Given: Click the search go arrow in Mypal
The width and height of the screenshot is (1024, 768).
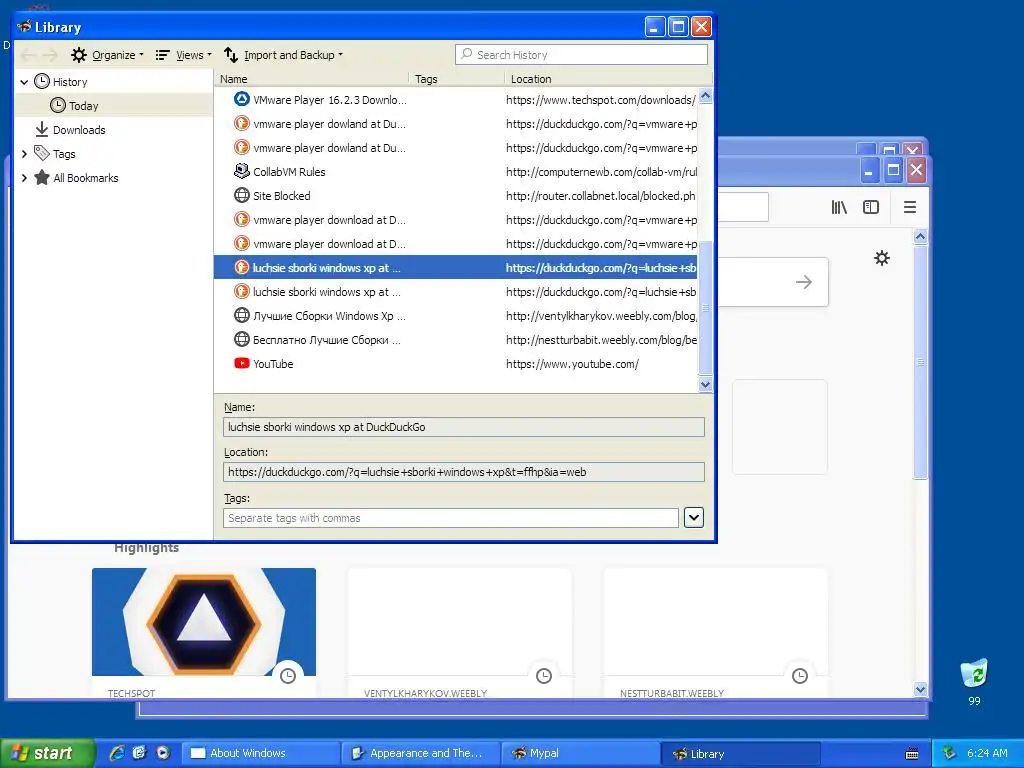Looking at the screenshot, I should [x=804, y=282].
